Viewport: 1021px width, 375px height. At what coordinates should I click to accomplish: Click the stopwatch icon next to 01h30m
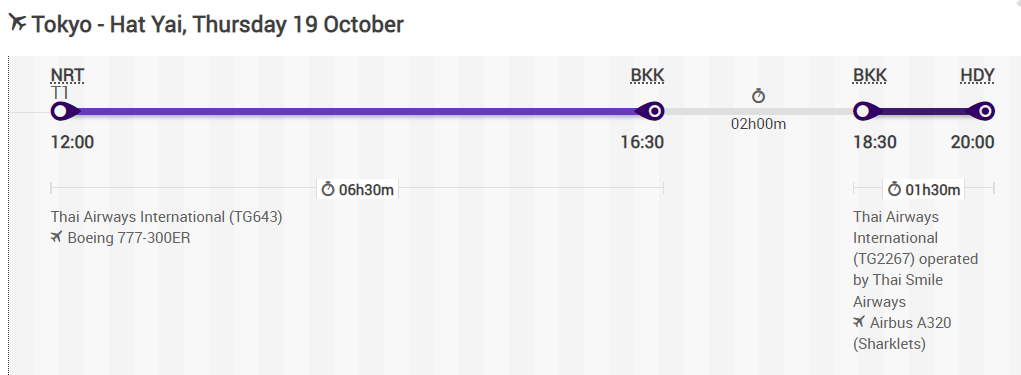click(x=895, y=189)
